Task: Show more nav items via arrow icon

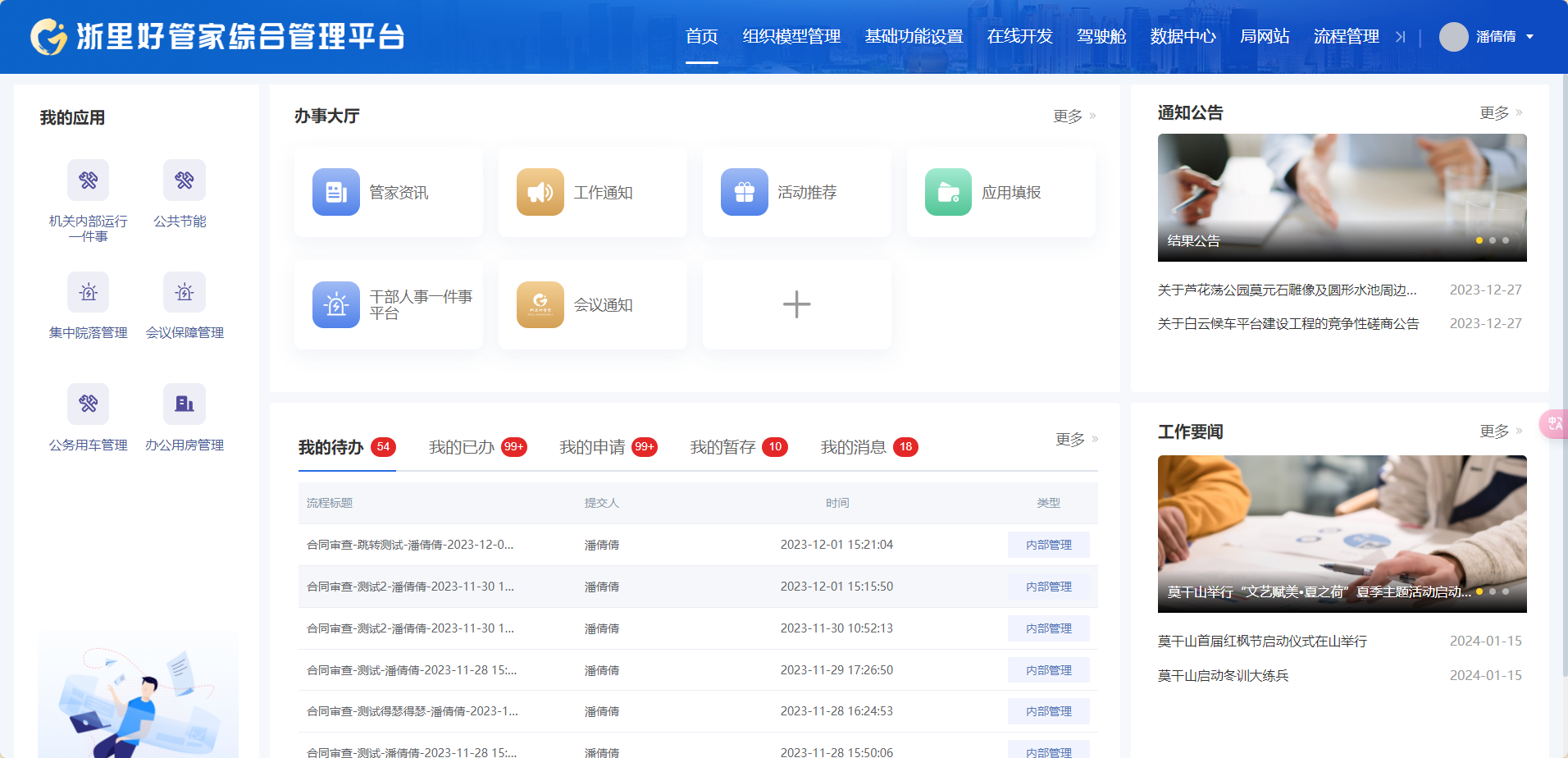Action: click(x=1401, y=37)
